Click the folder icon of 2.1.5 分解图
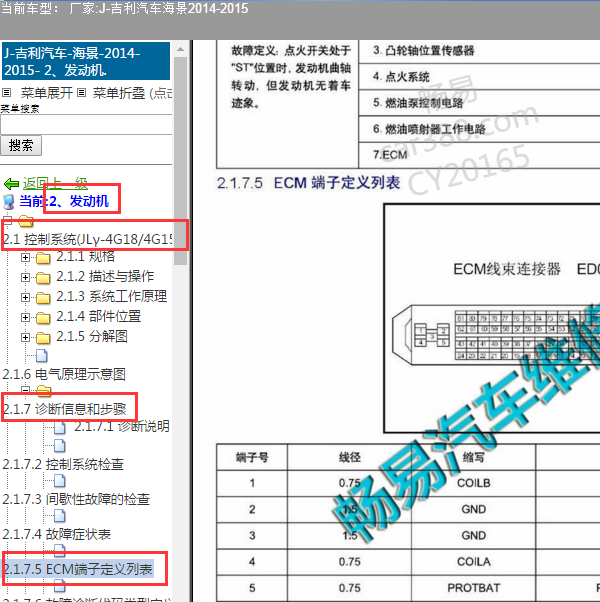 click(43, 337)
